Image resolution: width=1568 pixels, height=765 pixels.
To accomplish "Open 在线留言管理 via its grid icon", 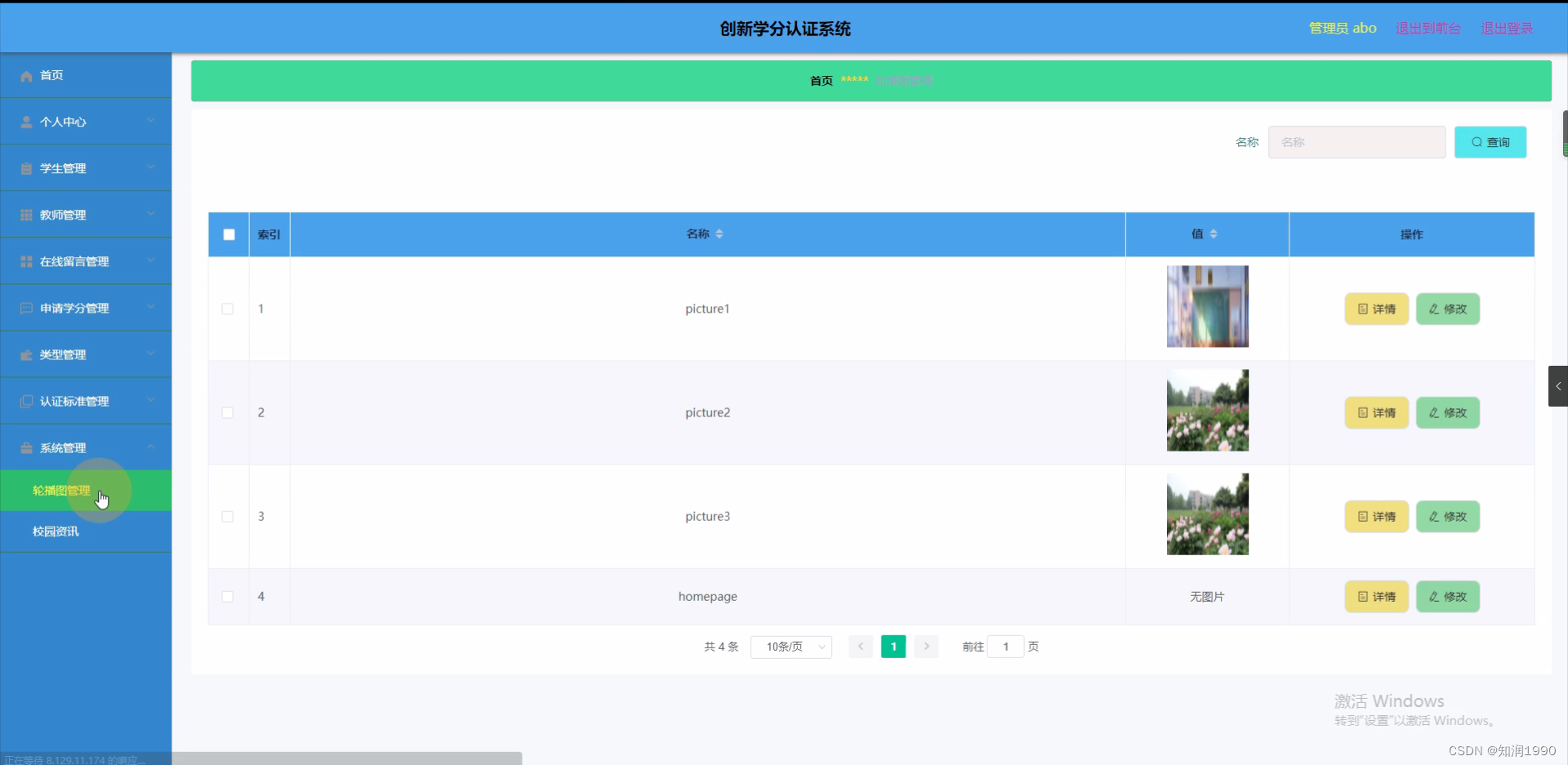I will [25, 261].
